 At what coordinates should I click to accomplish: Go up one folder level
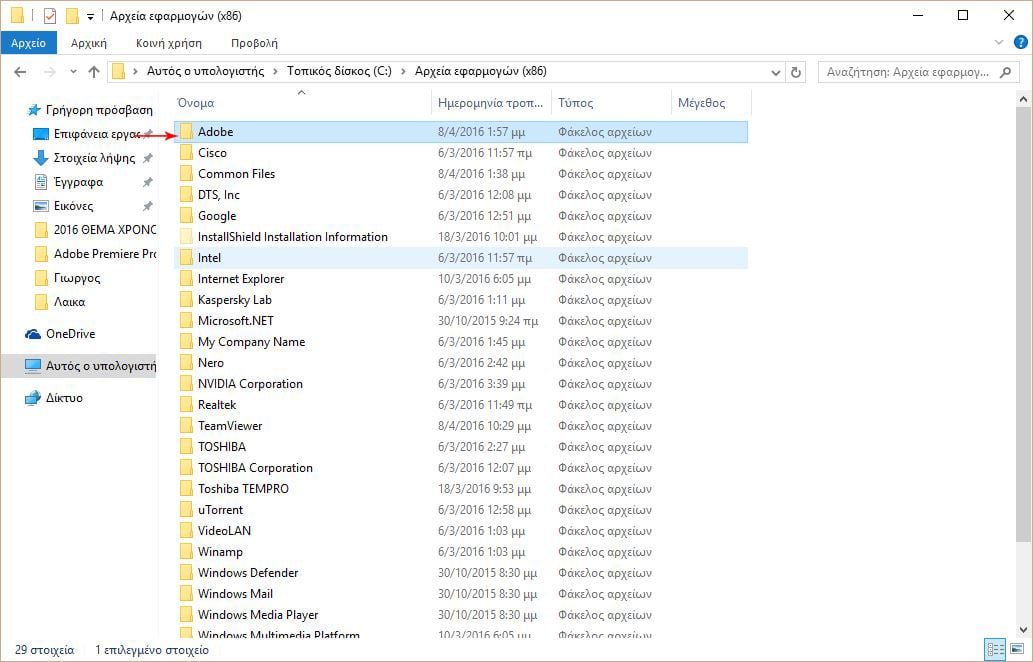(94, 72)
